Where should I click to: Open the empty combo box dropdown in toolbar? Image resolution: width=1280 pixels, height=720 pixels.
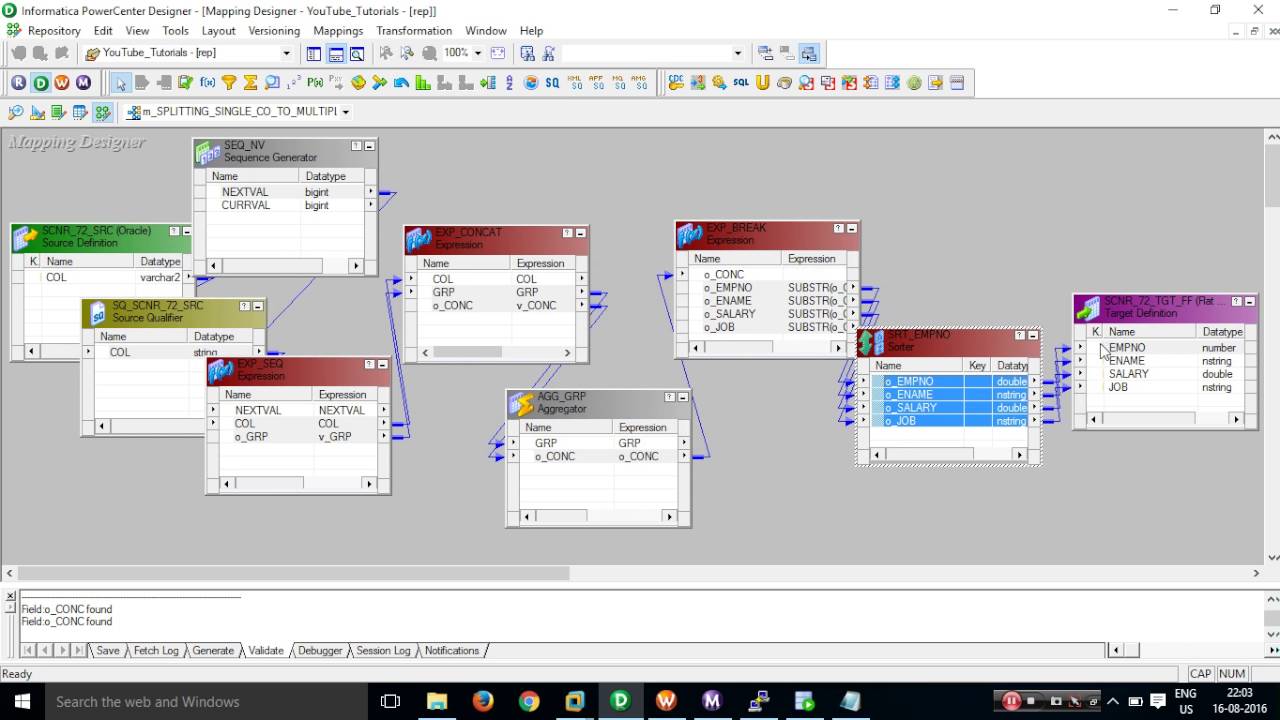pyautogui.click(x=738, y=53)
